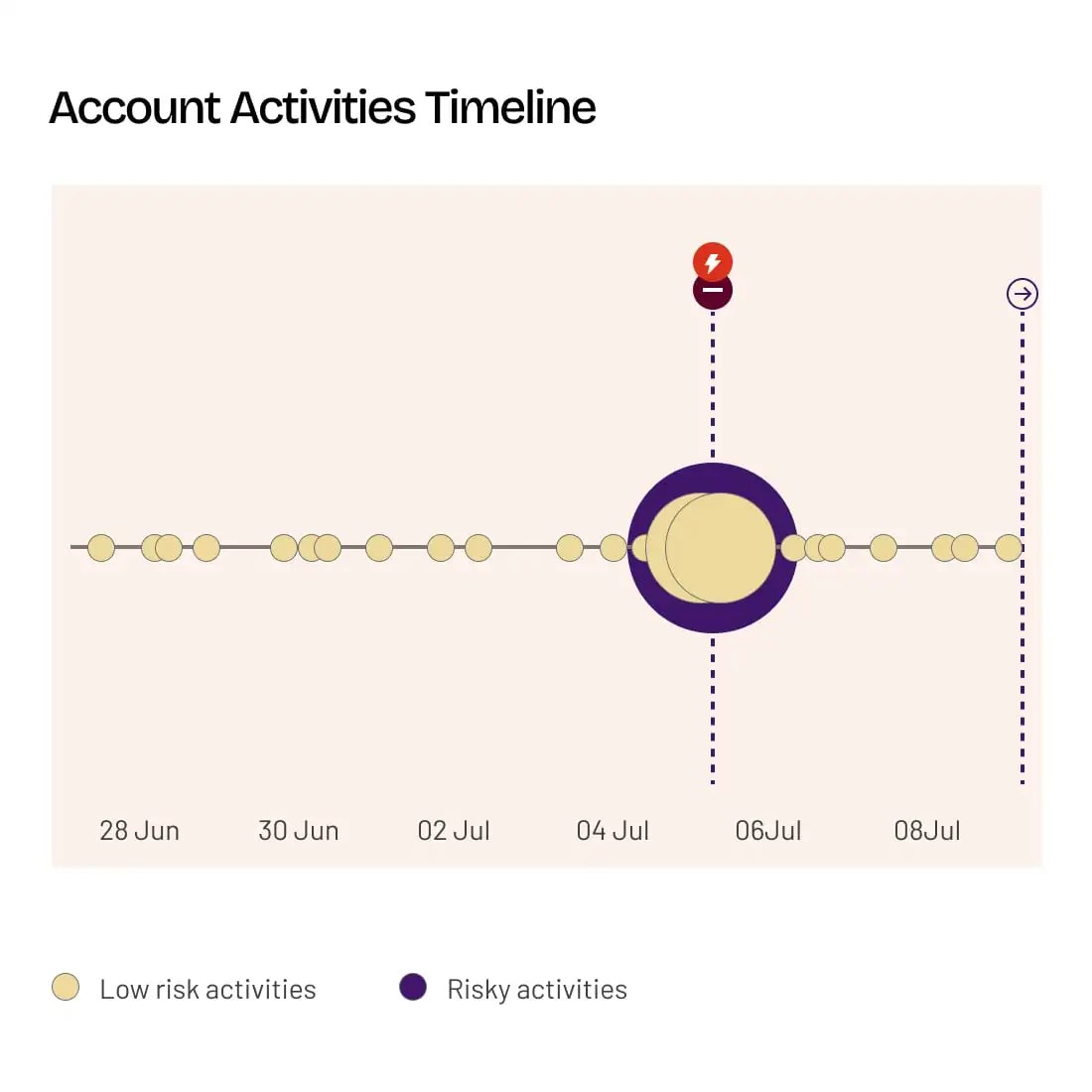Select the rightmost low risk activity dot
The width and height of the screenshot is (1092, 1092).
point(1009,548)
